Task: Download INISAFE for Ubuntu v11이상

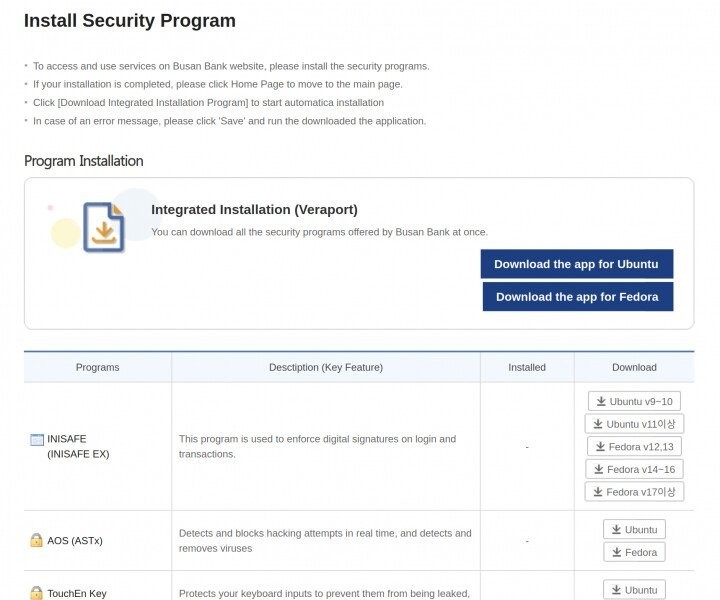Action: pyautogui.click(x=634, y=424)
